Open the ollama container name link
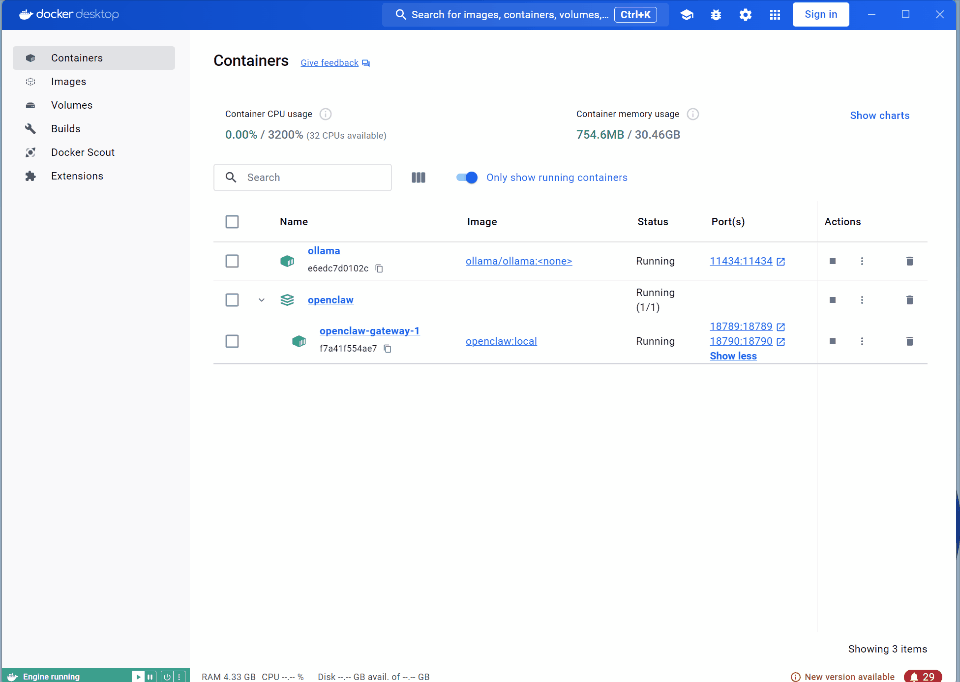 pyautogui.click(x=324, y=250)
